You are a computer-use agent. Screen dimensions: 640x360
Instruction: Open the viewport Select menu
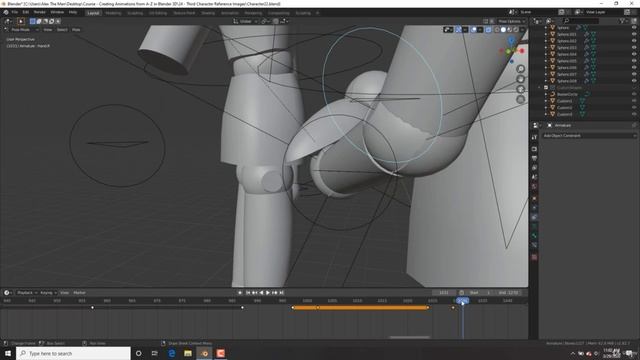pos(62,30)
